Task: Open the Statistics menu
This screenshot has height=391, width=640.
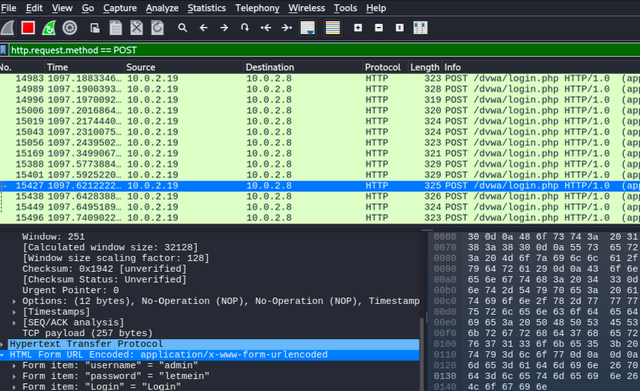Action: (x=207, y=8)
